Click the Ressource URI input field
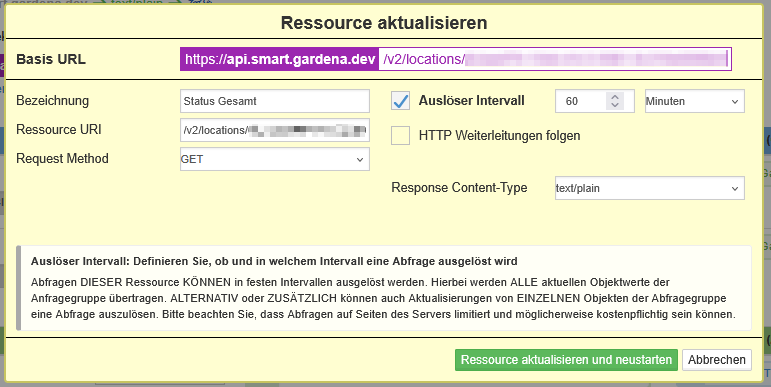The height and width of the screenshot is (387, 771). click(x=274, y=130)
